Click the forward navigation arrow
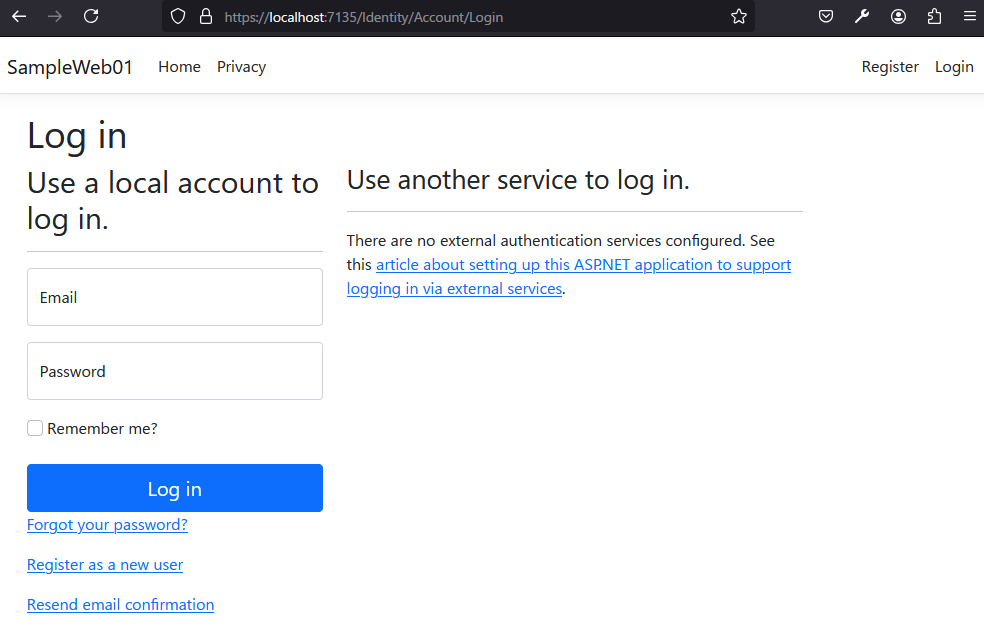Screen dimensions: 984x628 pos(55,17)
